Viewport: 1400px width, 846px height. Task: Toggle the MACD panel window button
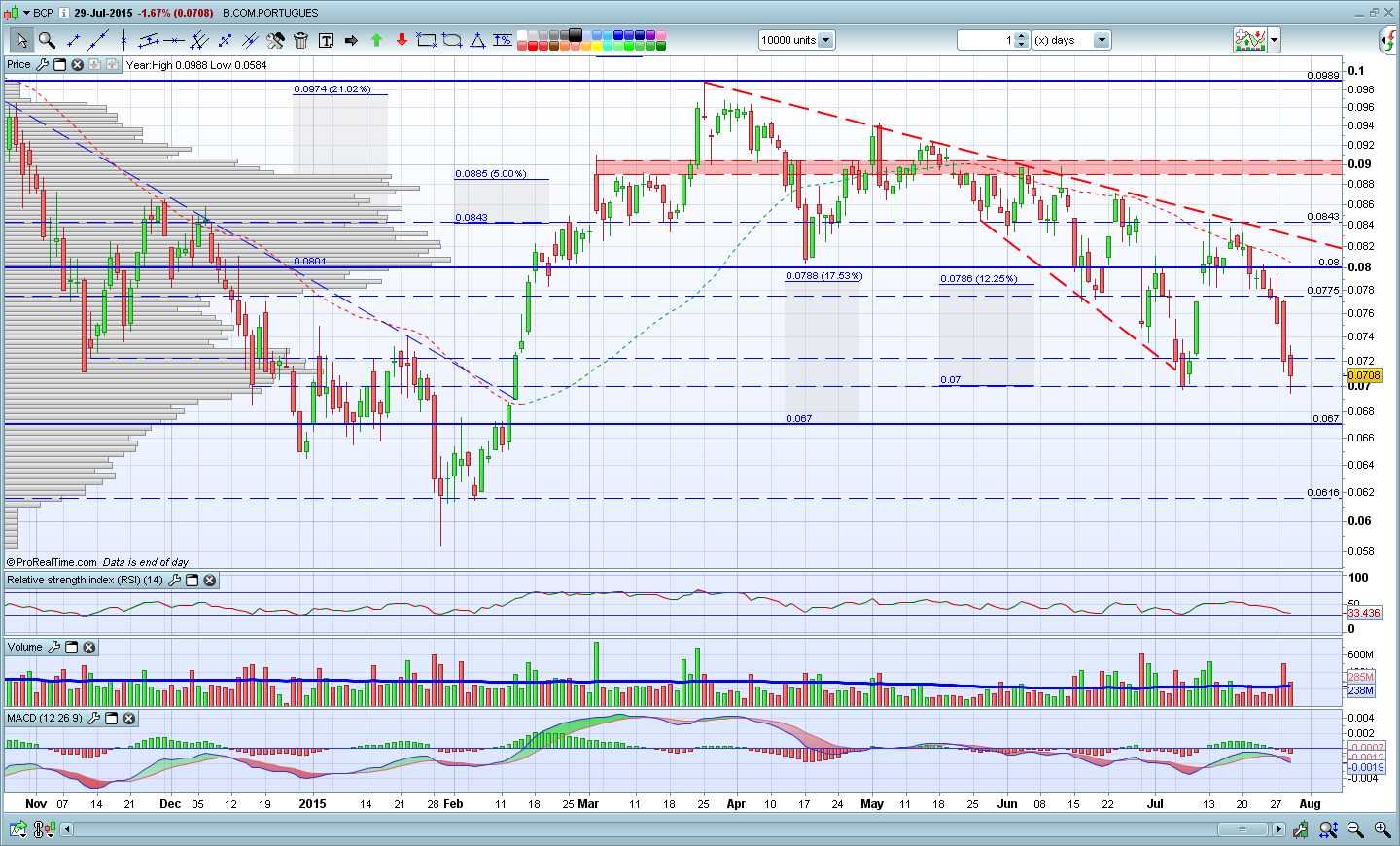point(111,719)
